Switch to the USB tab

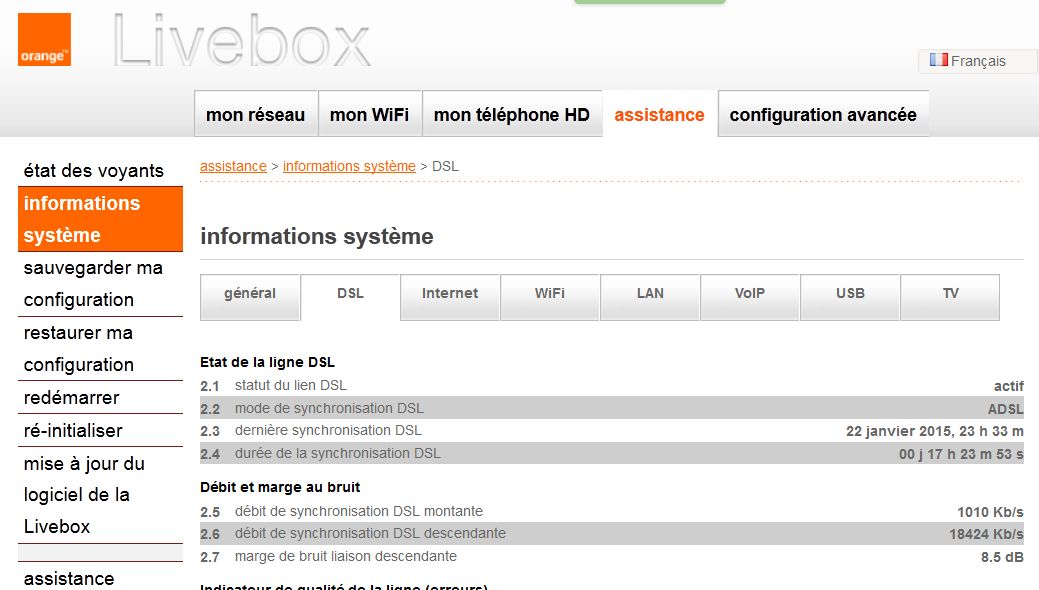click(x=850, y=294)
